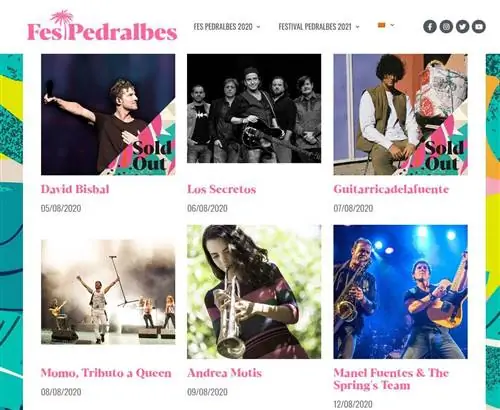Viewport: 500px width, 410px height.
Task: Open the YouTube social icon
Action: pos(479,26)
